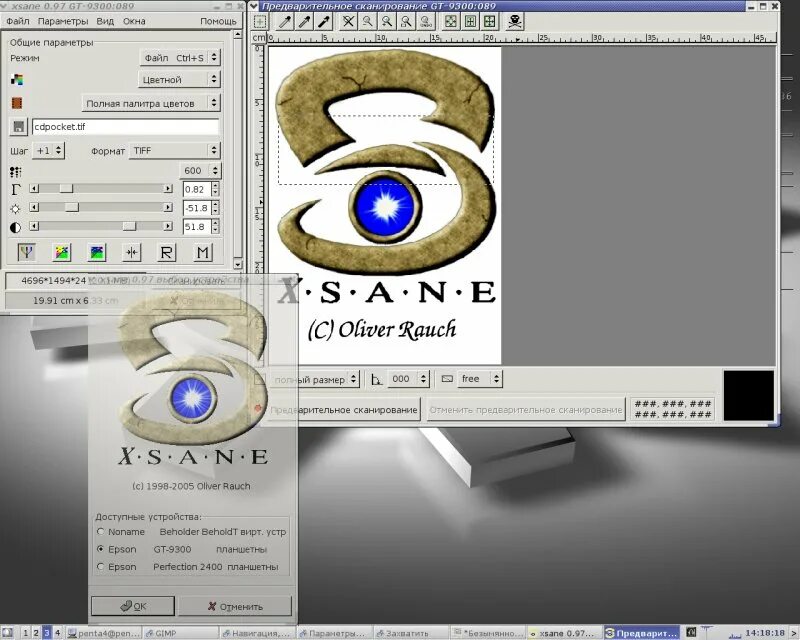Click Предварительное сканирование button

pyautogui.click(x=344, y=410)
